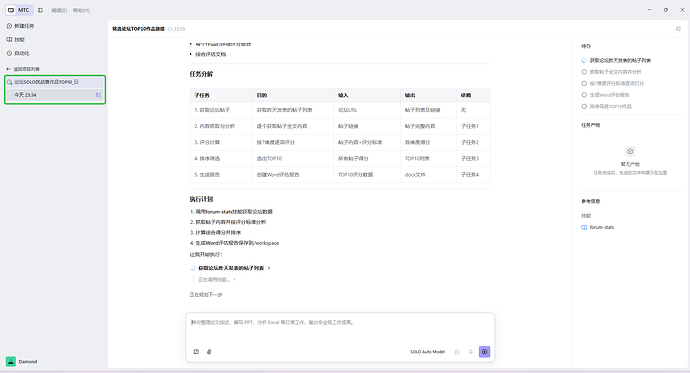Viewport: 690px width, 373px height.
Task: Click 新建任务 in the sidebar
Action: click(x=20, y=26)
